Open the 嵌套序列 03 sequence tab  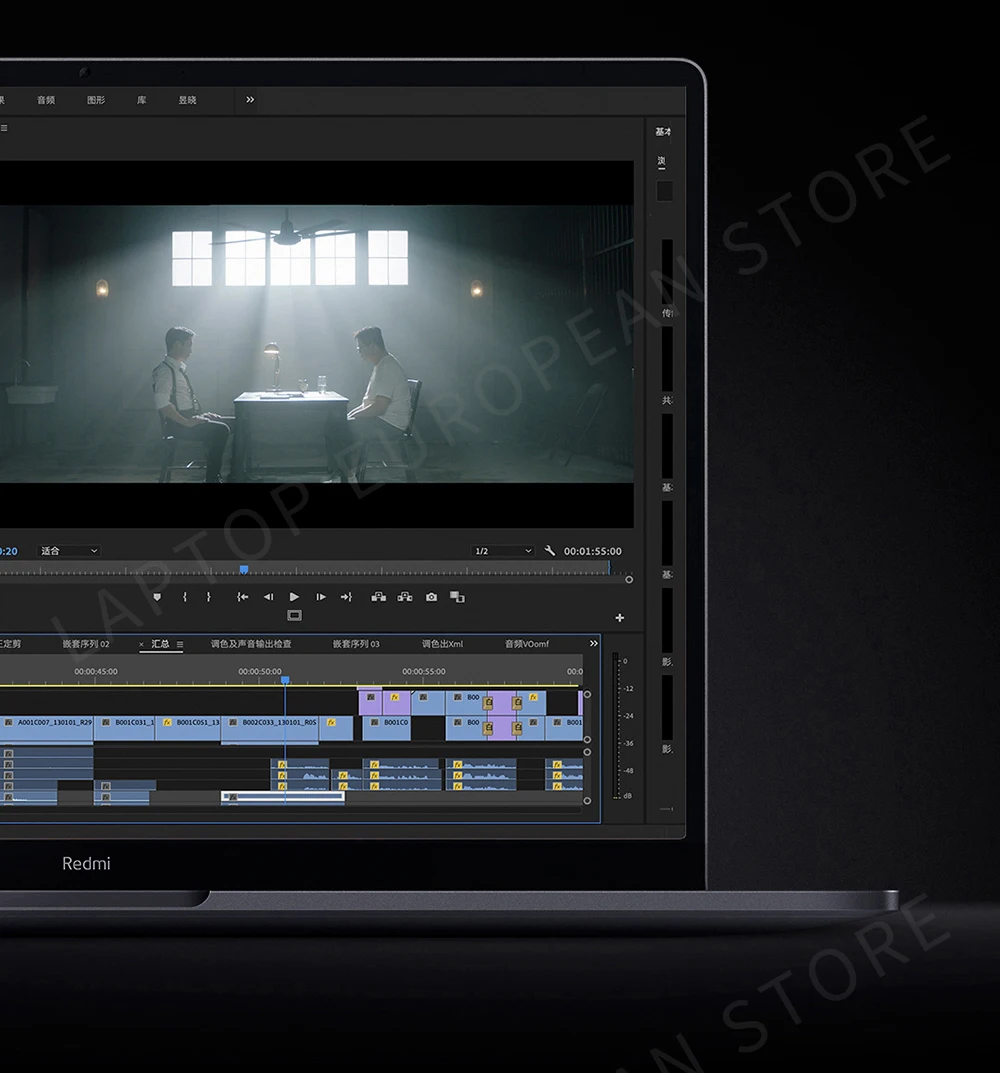click(356, 643)
